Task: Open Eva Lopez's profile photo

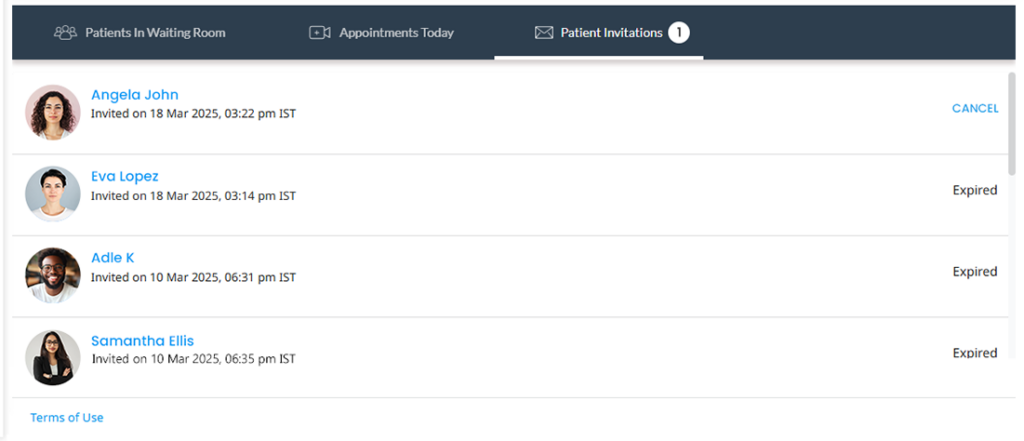Action: 53,194
